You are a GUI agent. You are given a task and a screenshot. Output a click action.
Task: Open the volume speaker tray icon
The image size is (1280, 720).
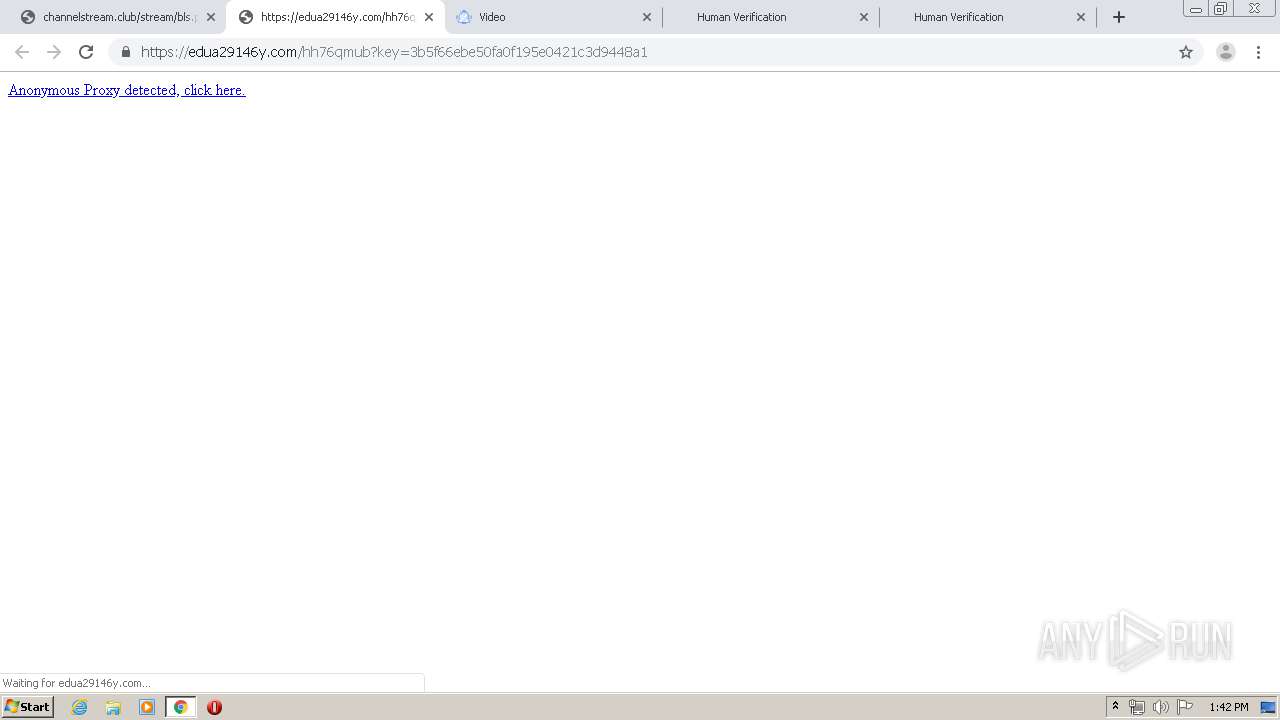click(1160, 707)
